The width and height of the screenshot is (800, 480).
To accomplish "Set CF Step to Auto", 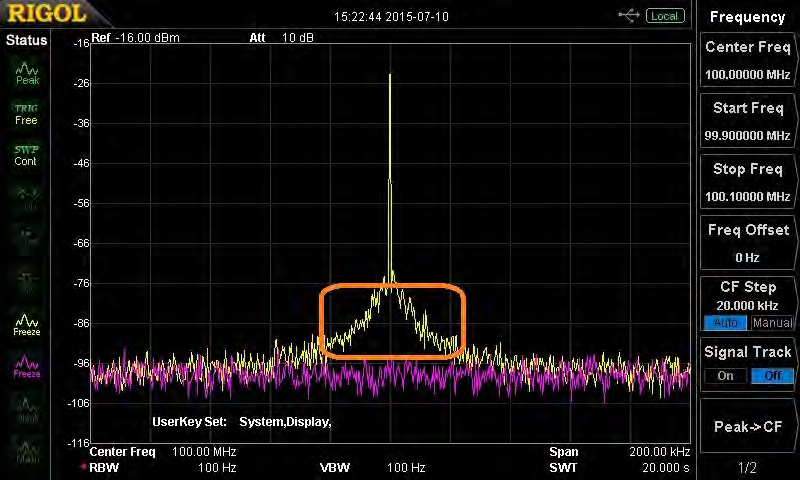I will [725, 323].
